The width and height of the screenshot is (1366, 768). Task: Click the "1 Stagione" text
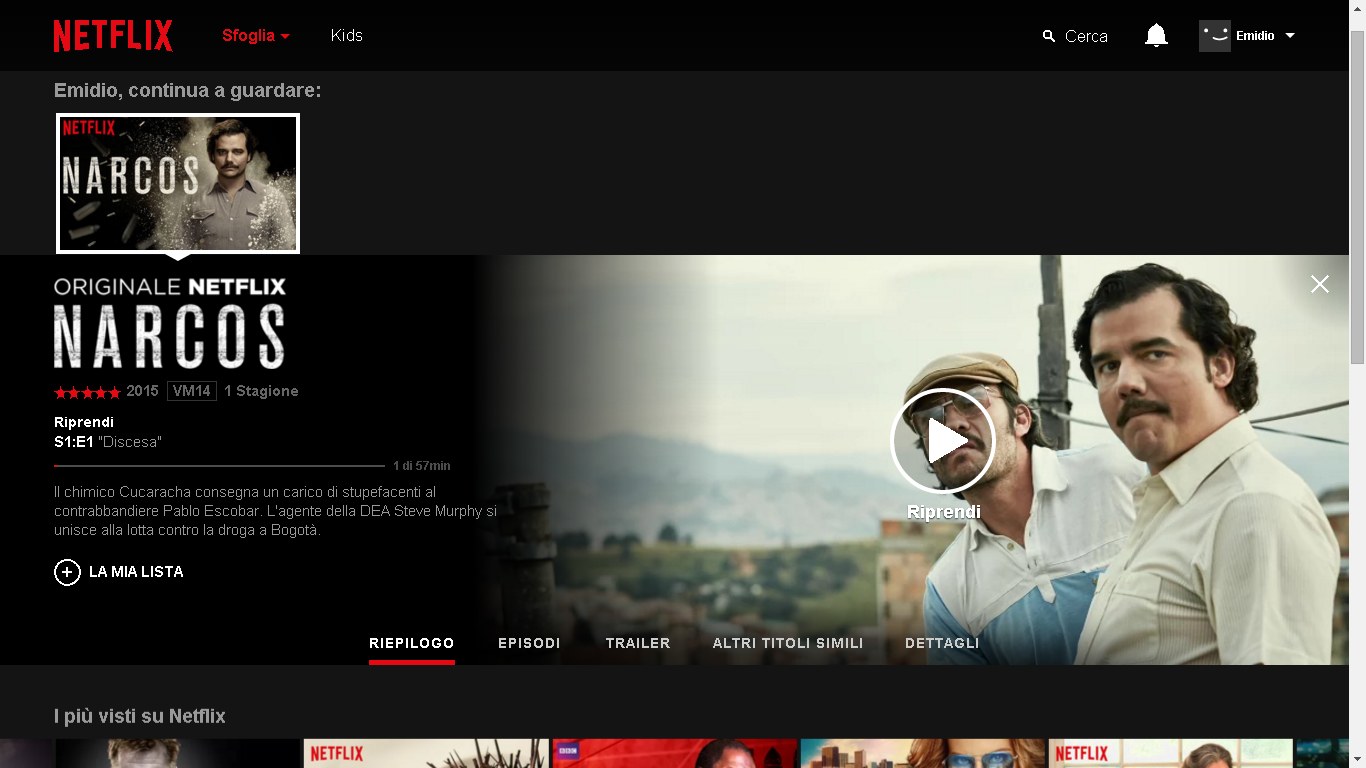[x=261, y=391]
